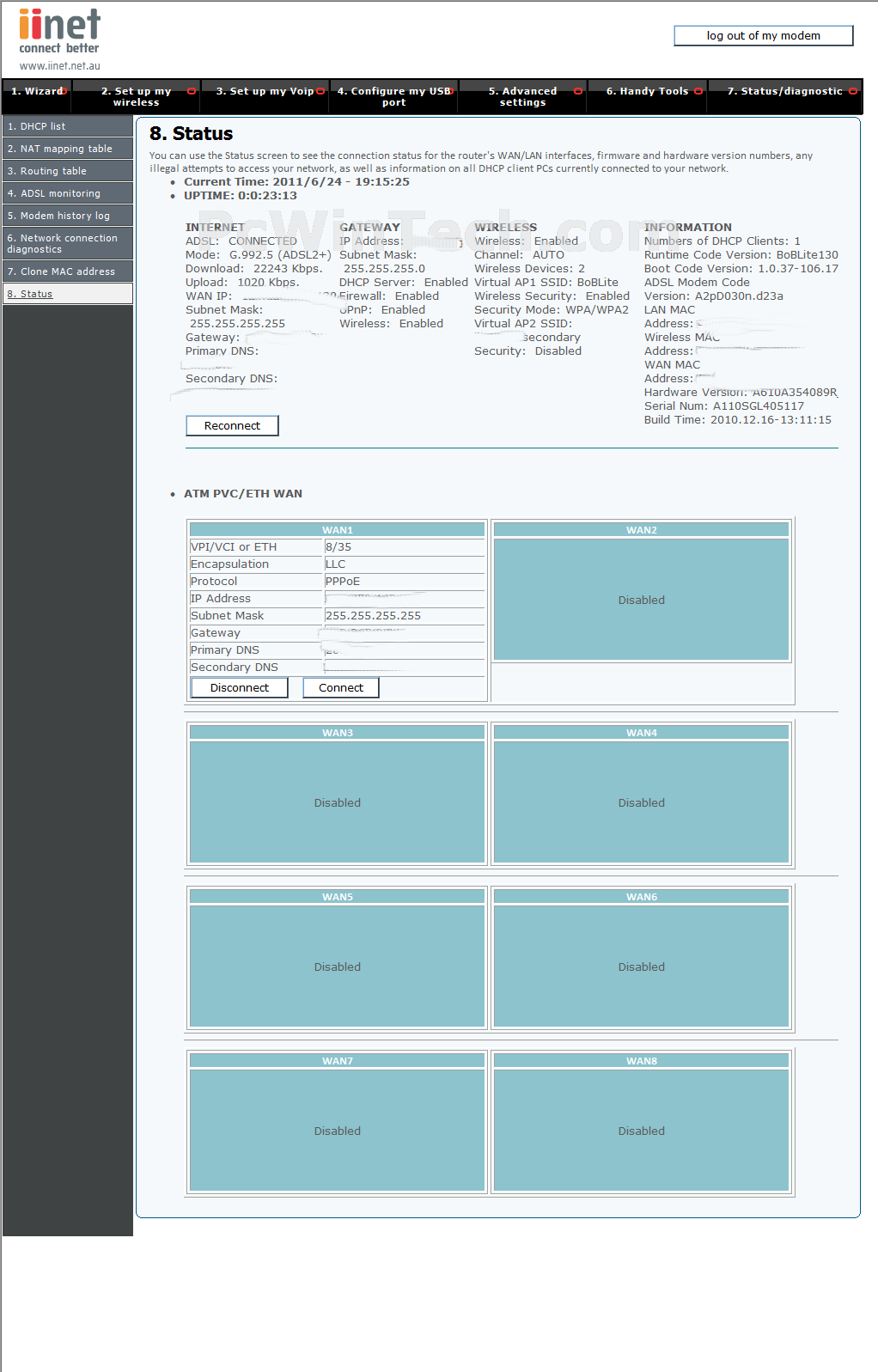Switch to Handy Tools tab
Image resolution: width=878 pixels, height=1372 pixels.
[x=647, y=91]
